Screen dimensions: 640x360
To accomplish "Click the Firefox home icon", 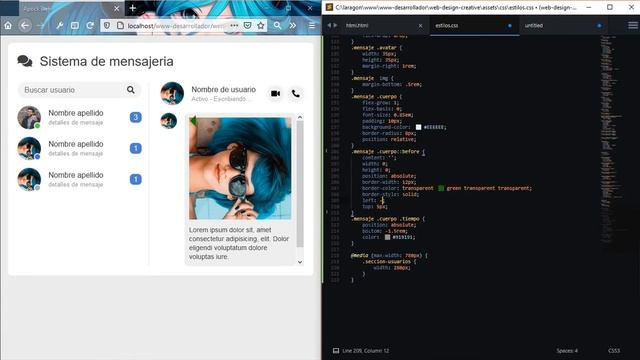I will pyautogui.click(x=8, y=25).
